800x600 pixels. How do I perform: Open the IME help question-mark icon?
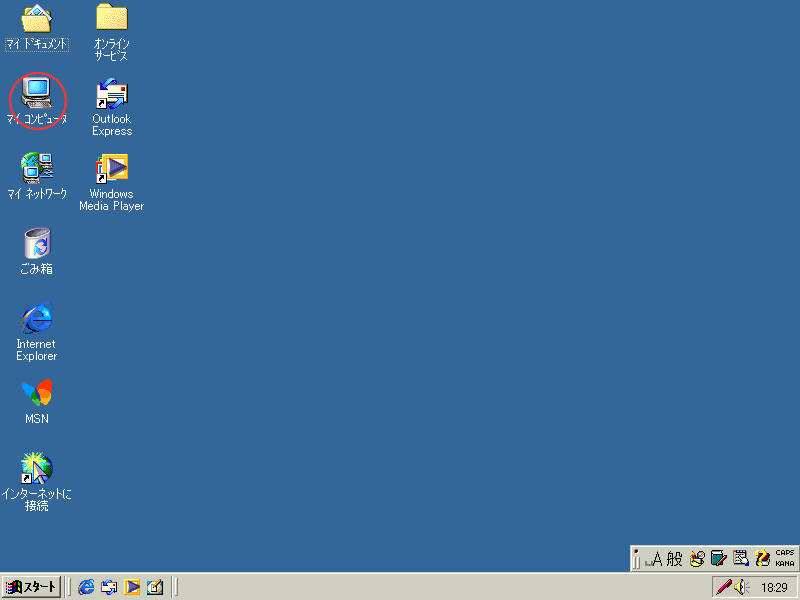pyautogui.click(x=762, y=559)
